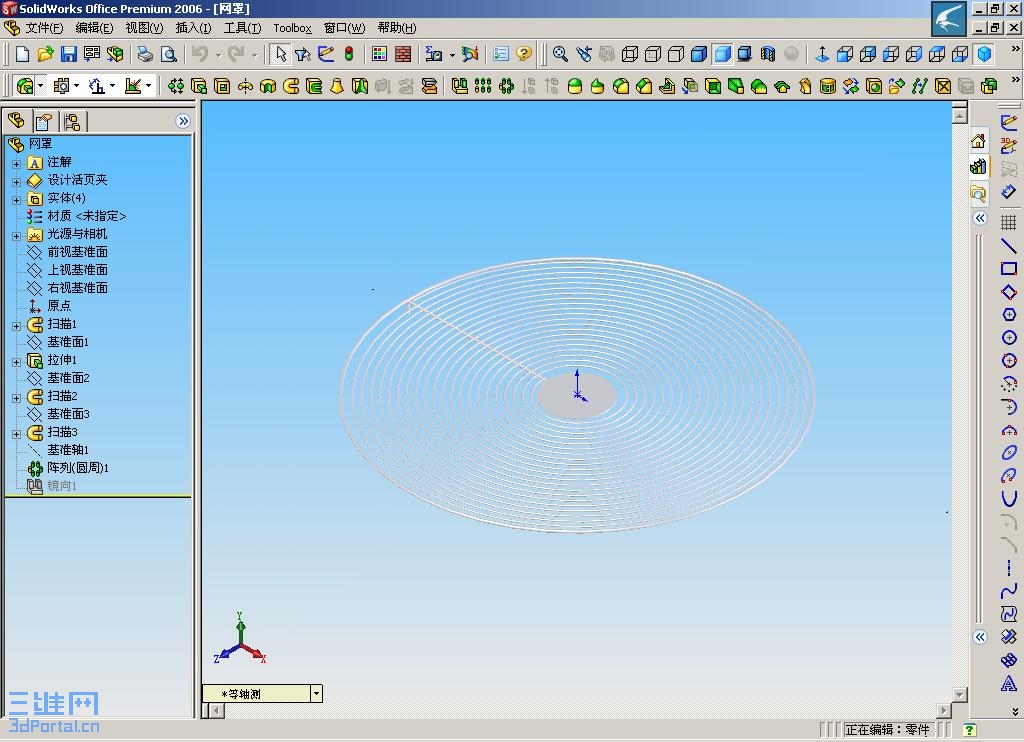This screenshot has width=1024, height=742.
Task: Select 材质 <未指定> item
Action: [x=86, y=216]
